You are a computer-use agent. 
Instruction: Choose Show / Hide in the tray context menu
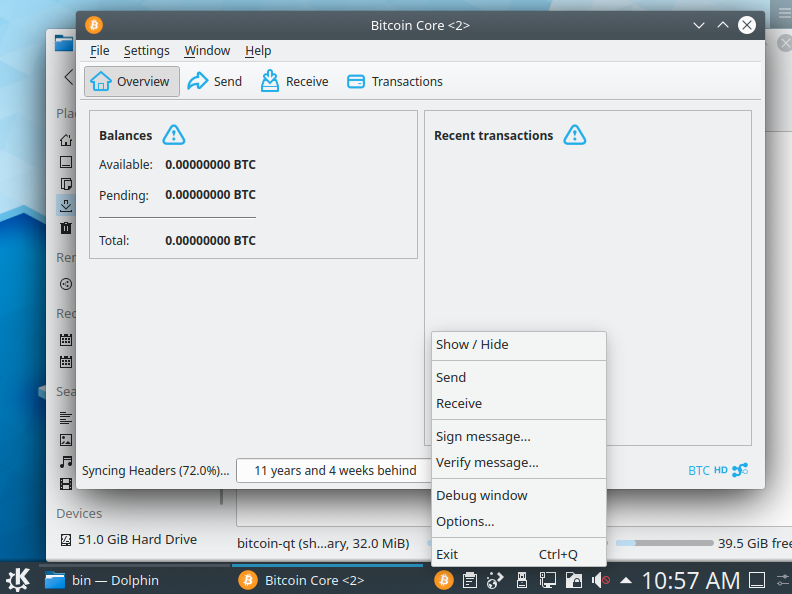pyautogui.click(x=519, y=344)
